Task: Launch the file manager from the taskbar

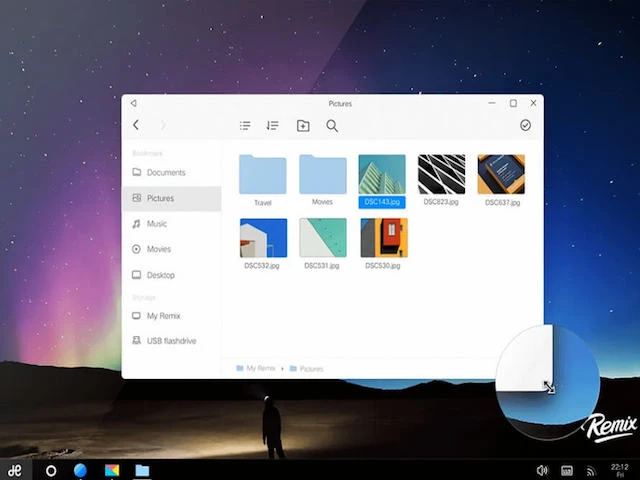Action: (142, 470)
